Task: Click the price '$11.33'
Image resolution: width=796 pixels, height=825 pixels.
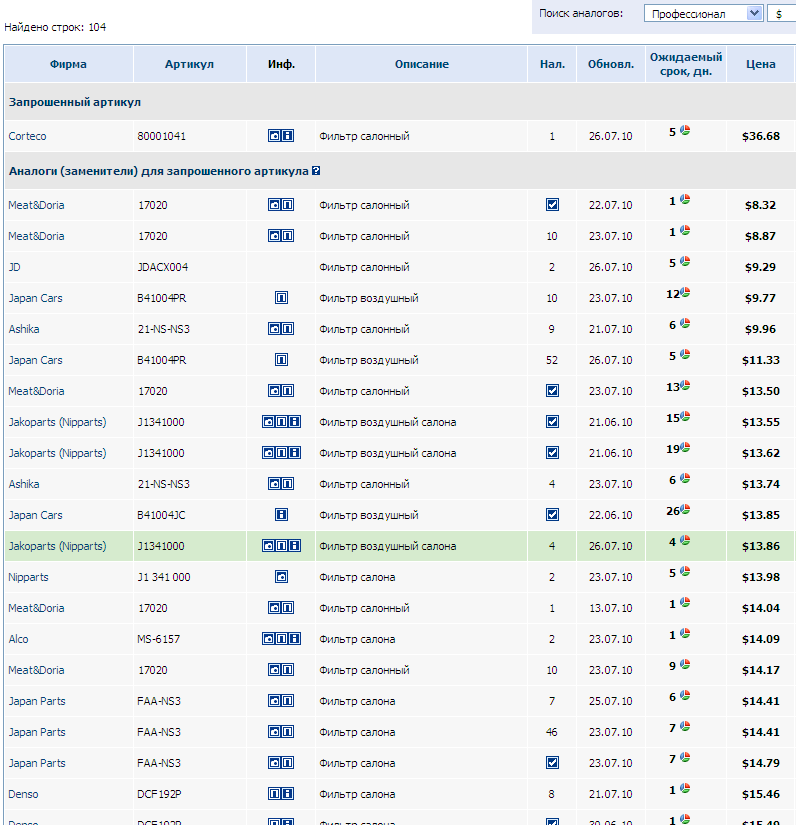Action: coord(761,360)
